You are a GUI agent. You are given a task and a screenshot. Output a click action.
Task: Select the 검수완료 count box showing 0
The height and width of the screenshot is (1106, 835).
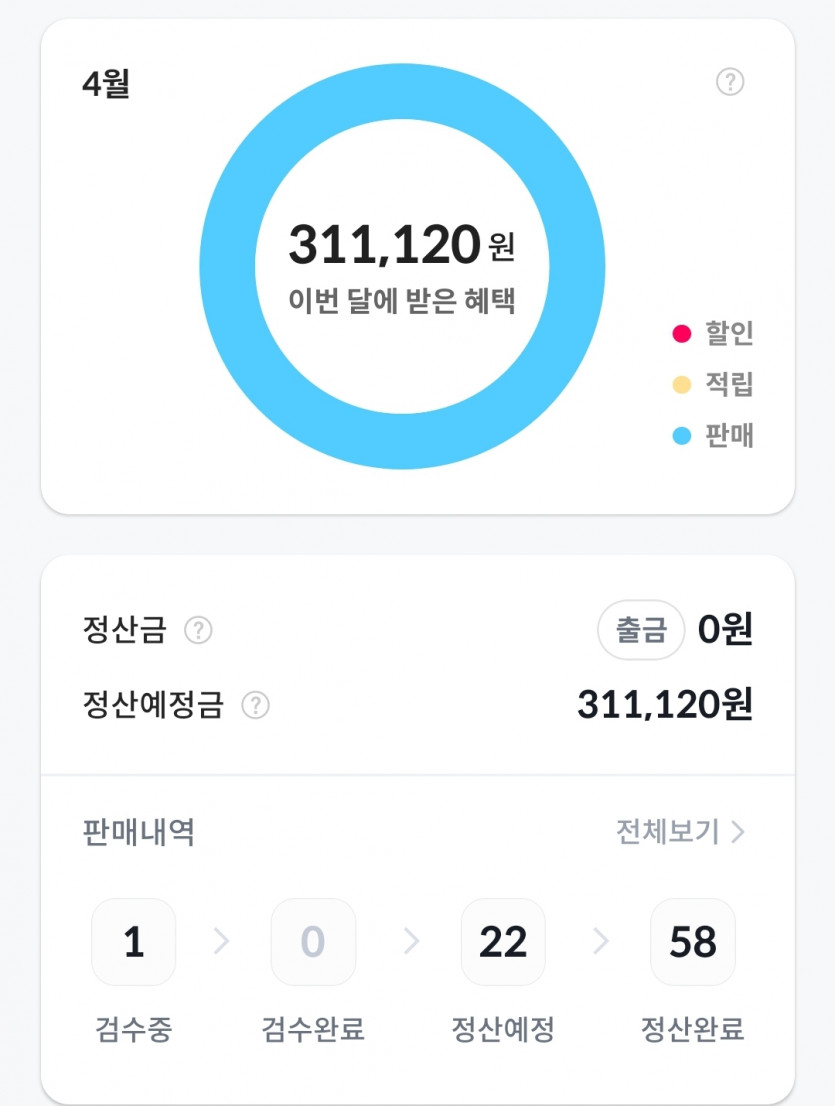pyautogui.click(x=313, y=942)
